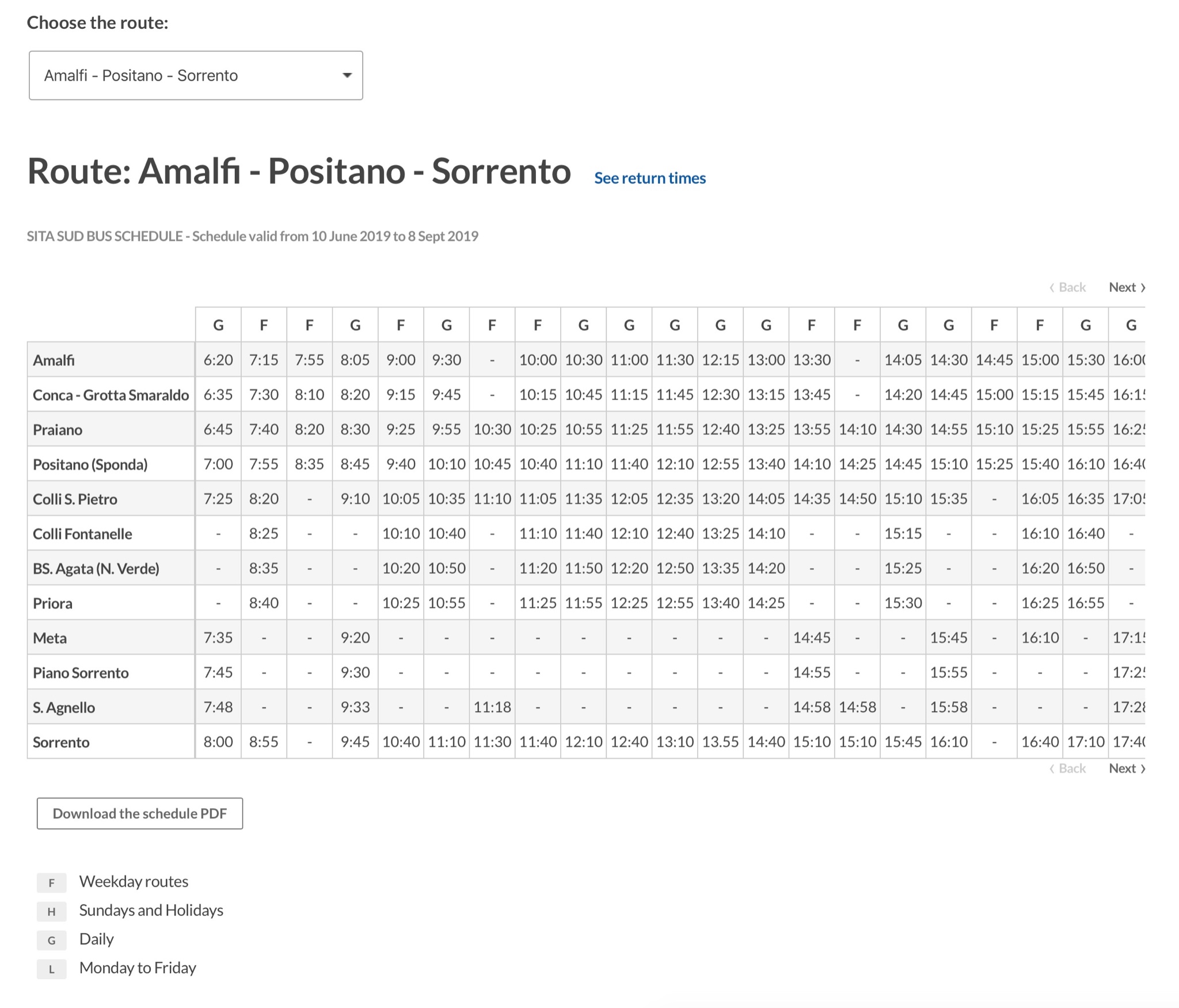Select the Priora row header
Screen dimensions: 1179x1008
pos(111,603)
